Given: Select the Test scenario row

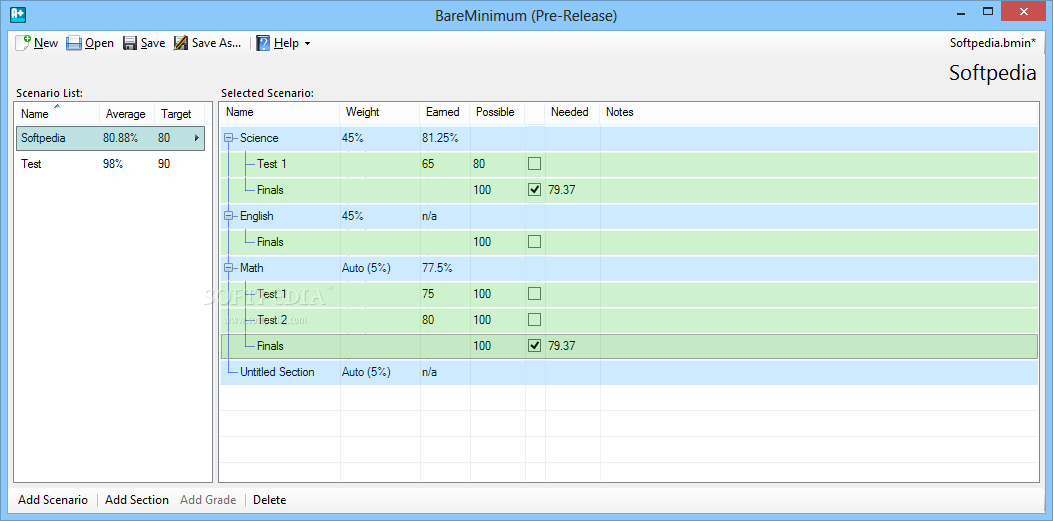Looking at the screenshot, I should click(110, 164).
